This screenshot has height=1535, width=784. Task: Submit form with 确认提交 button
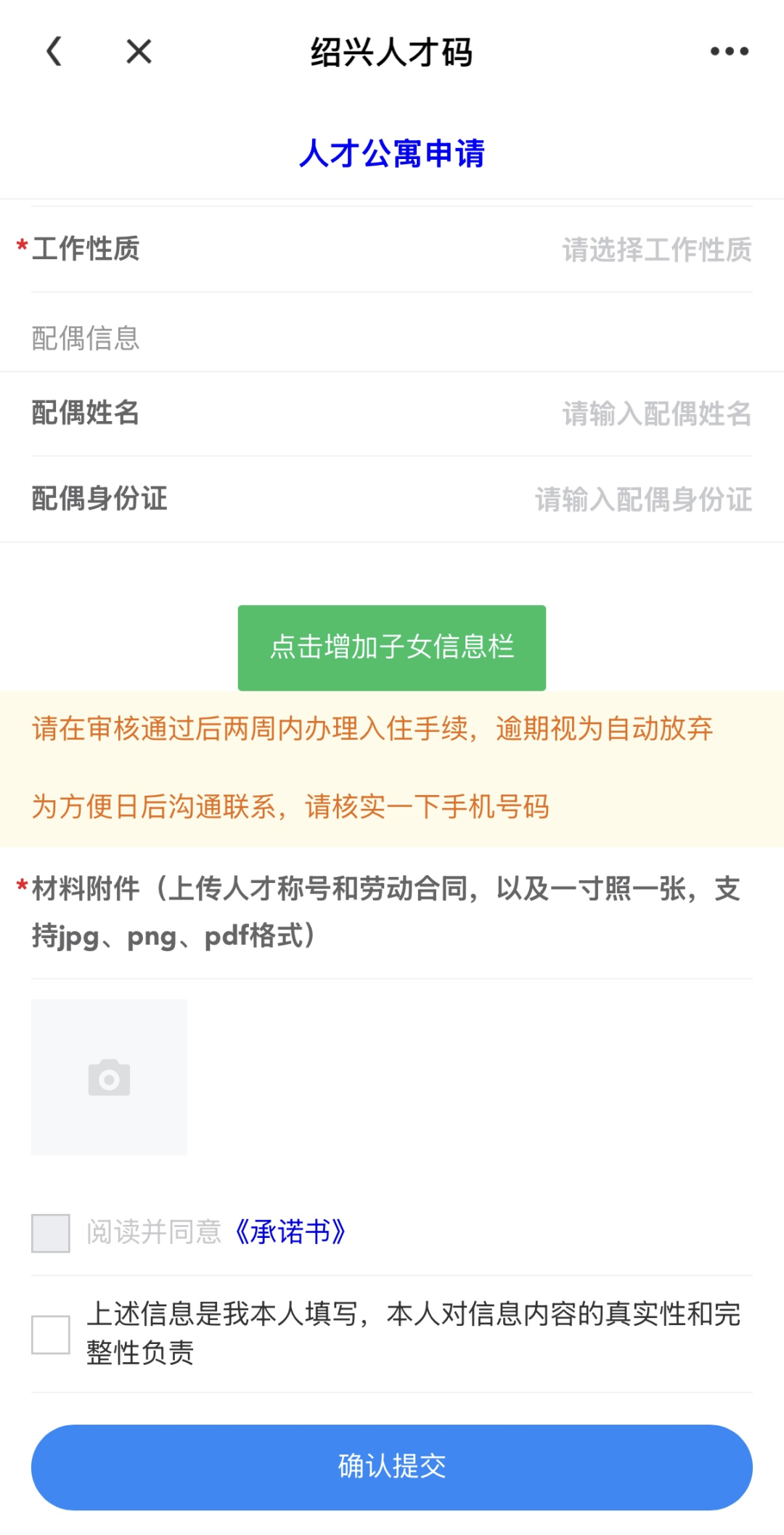tap(392, 1467)
